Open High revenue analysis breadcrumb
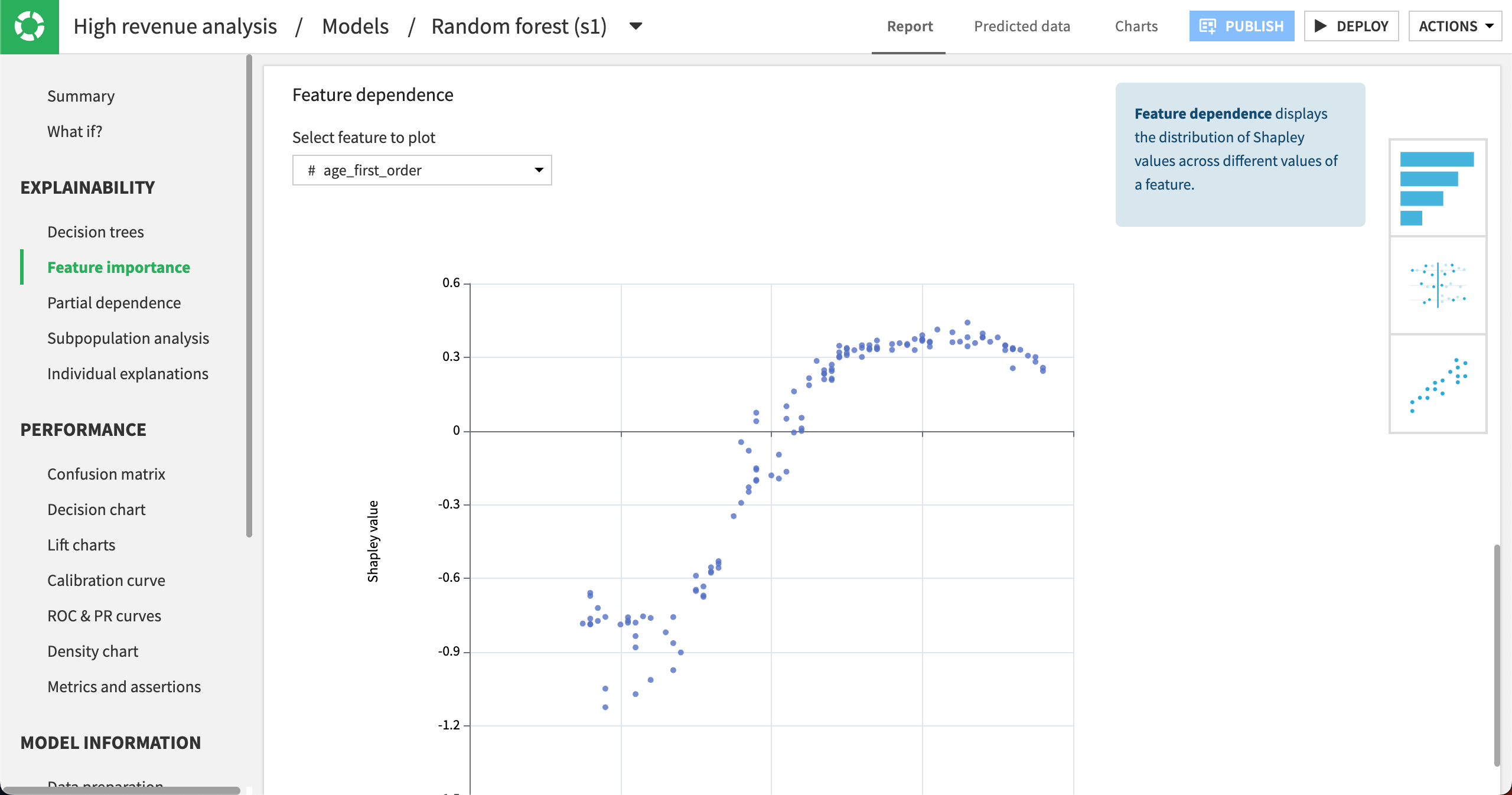 pos(175,26)
